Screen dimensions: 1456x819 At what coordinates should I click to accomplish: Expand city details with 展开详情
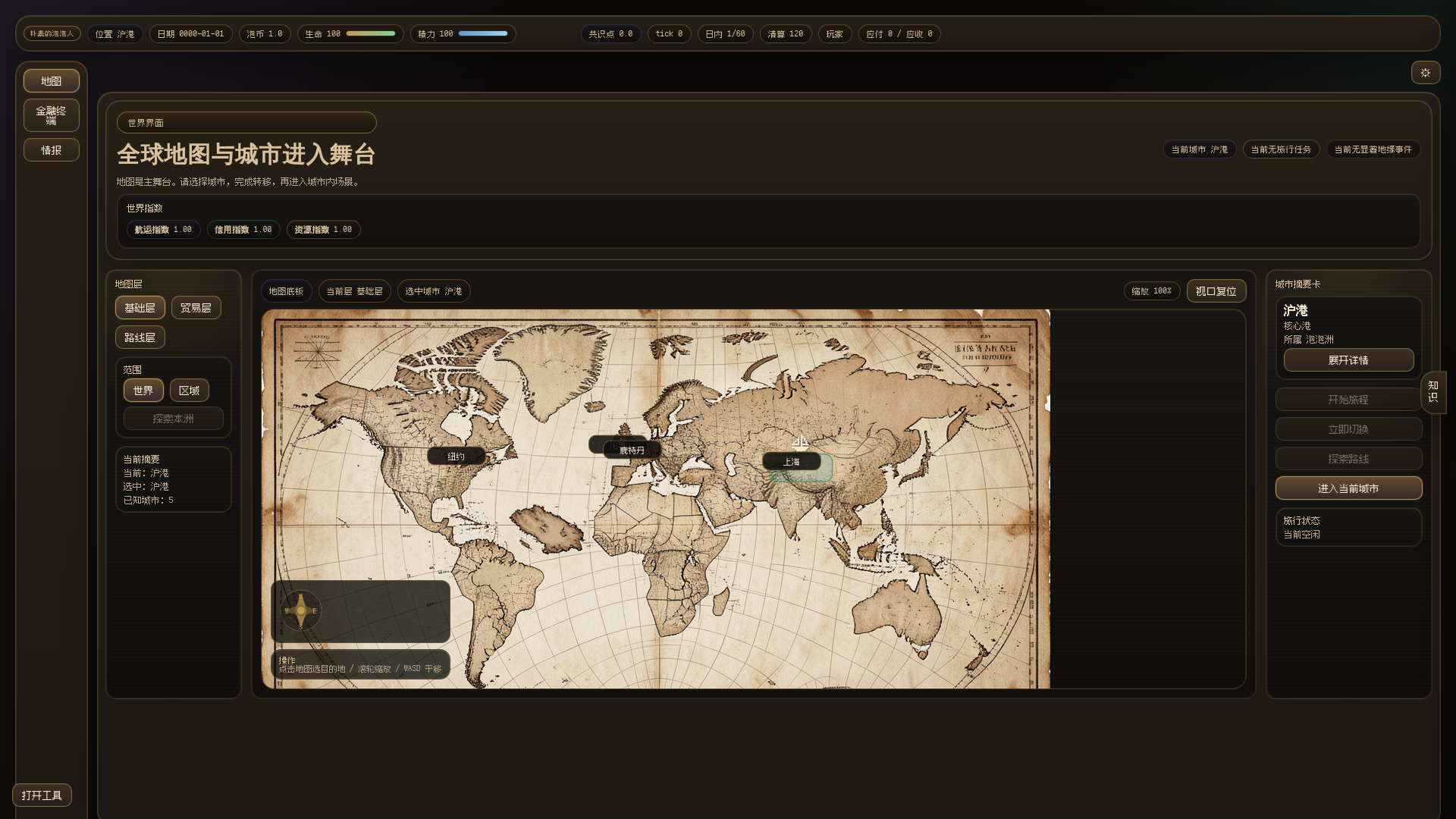(x=1348, y=360)
